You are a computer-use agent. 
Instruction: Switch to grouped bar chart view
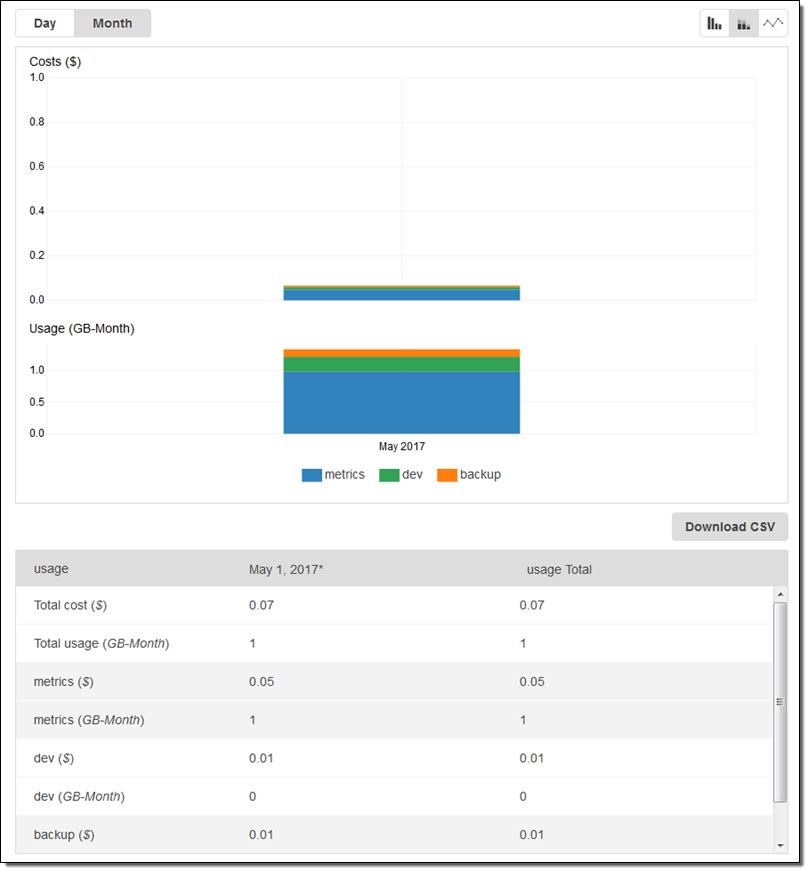pos(714,24)
